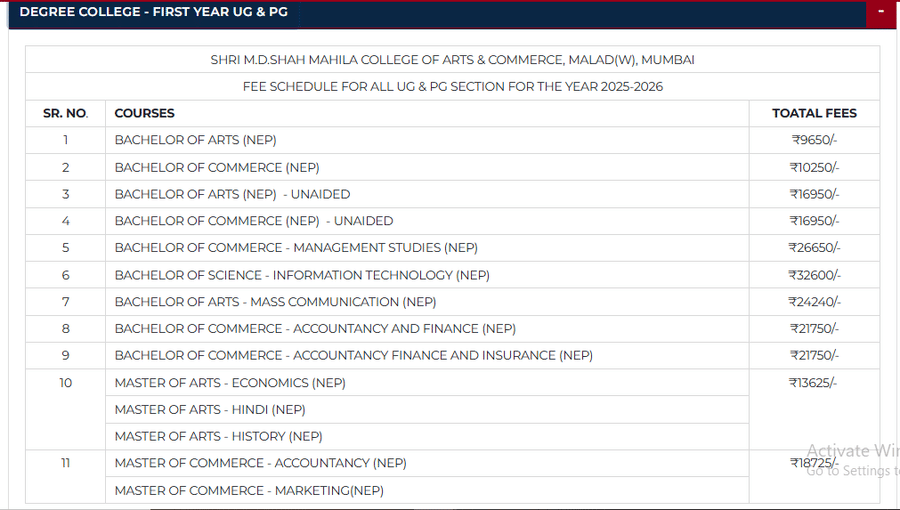The image size is (900, 510).
Task: Click Master of Commerce Marketing(NEP) row
Action: point(249,491)
